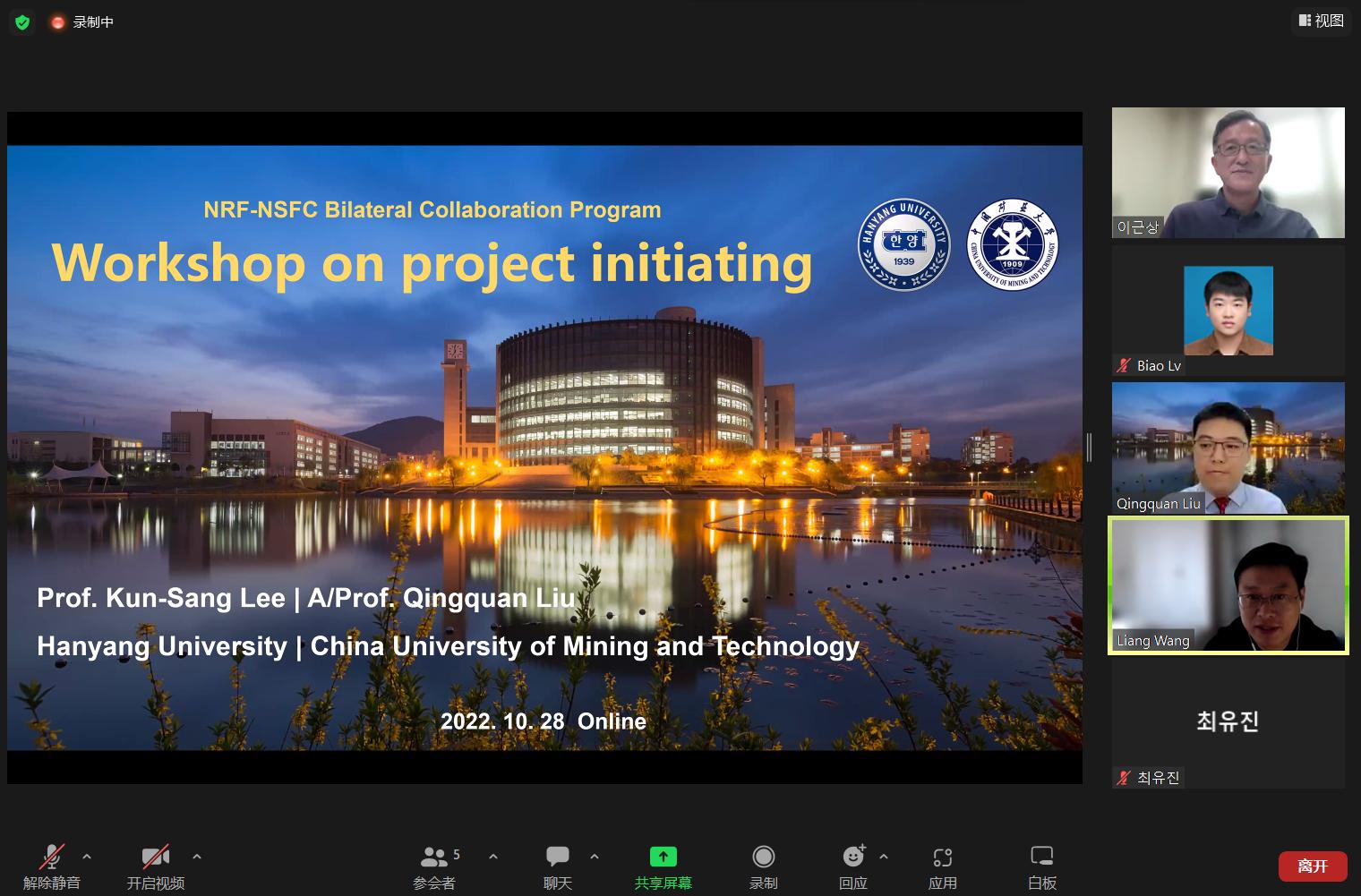
Task: Expand audio options arrow next to microphone
Action: pyautogui.click(x=87, y=857)
